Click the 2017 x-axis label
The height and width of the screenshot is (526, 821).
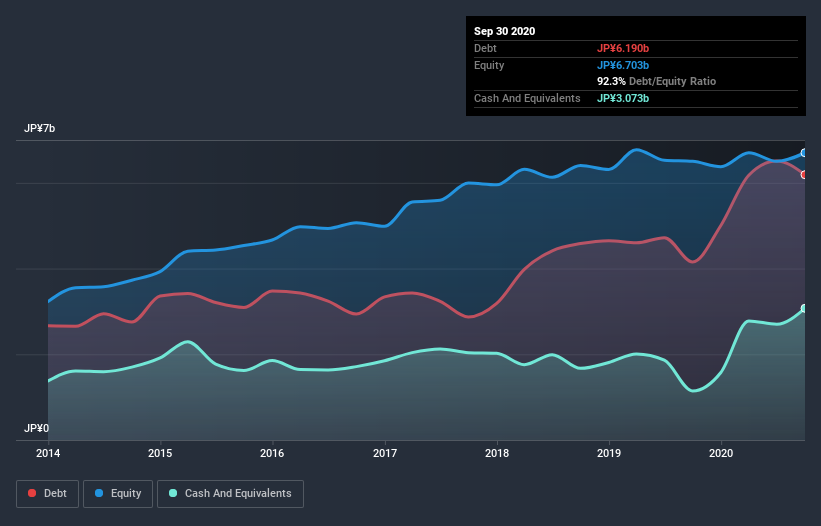pos(385,453)
